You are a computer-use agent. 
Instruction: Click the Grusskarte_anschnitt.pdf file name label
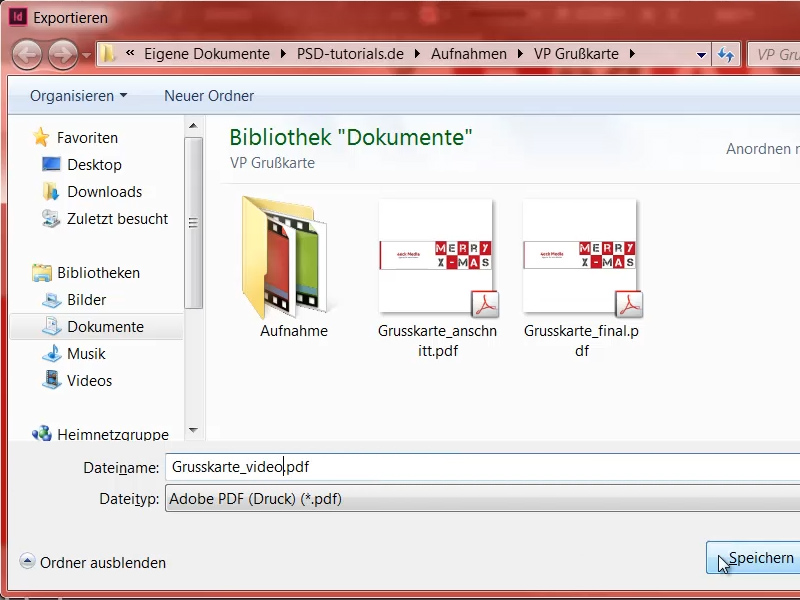pos(437,341)
